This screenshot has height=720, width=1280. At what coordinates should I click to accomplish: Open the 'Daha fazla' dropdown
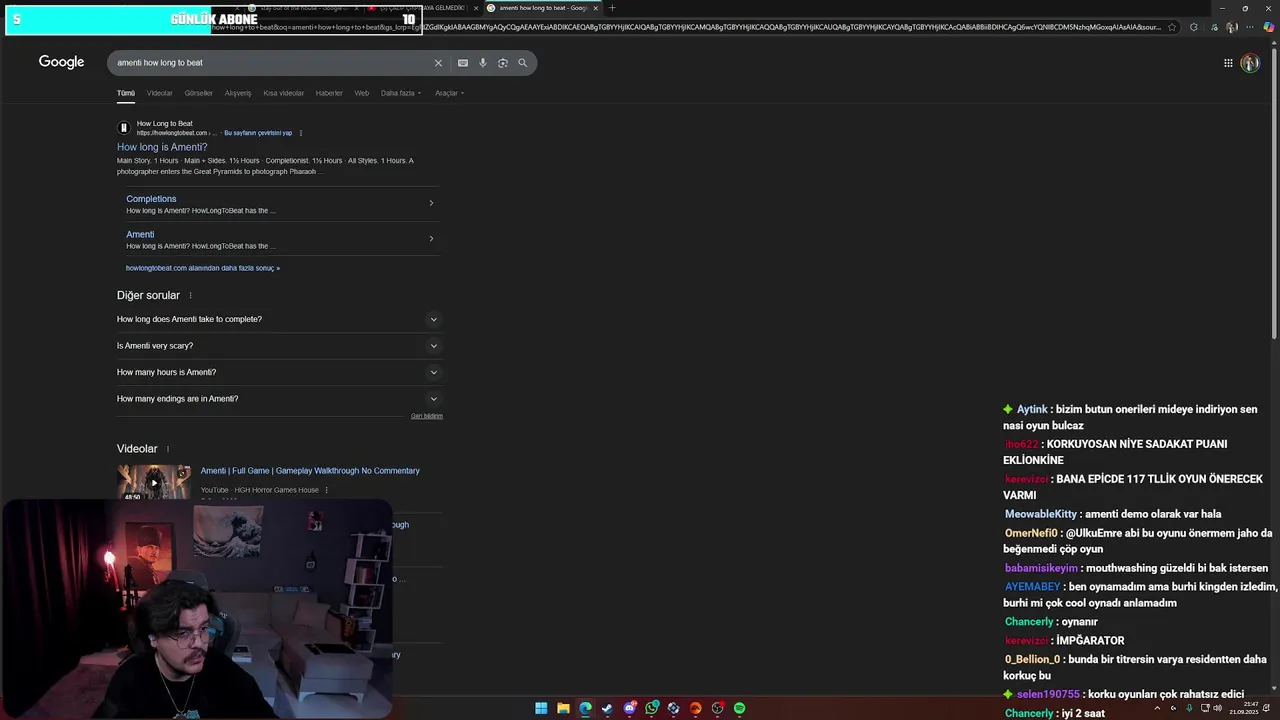401,93
